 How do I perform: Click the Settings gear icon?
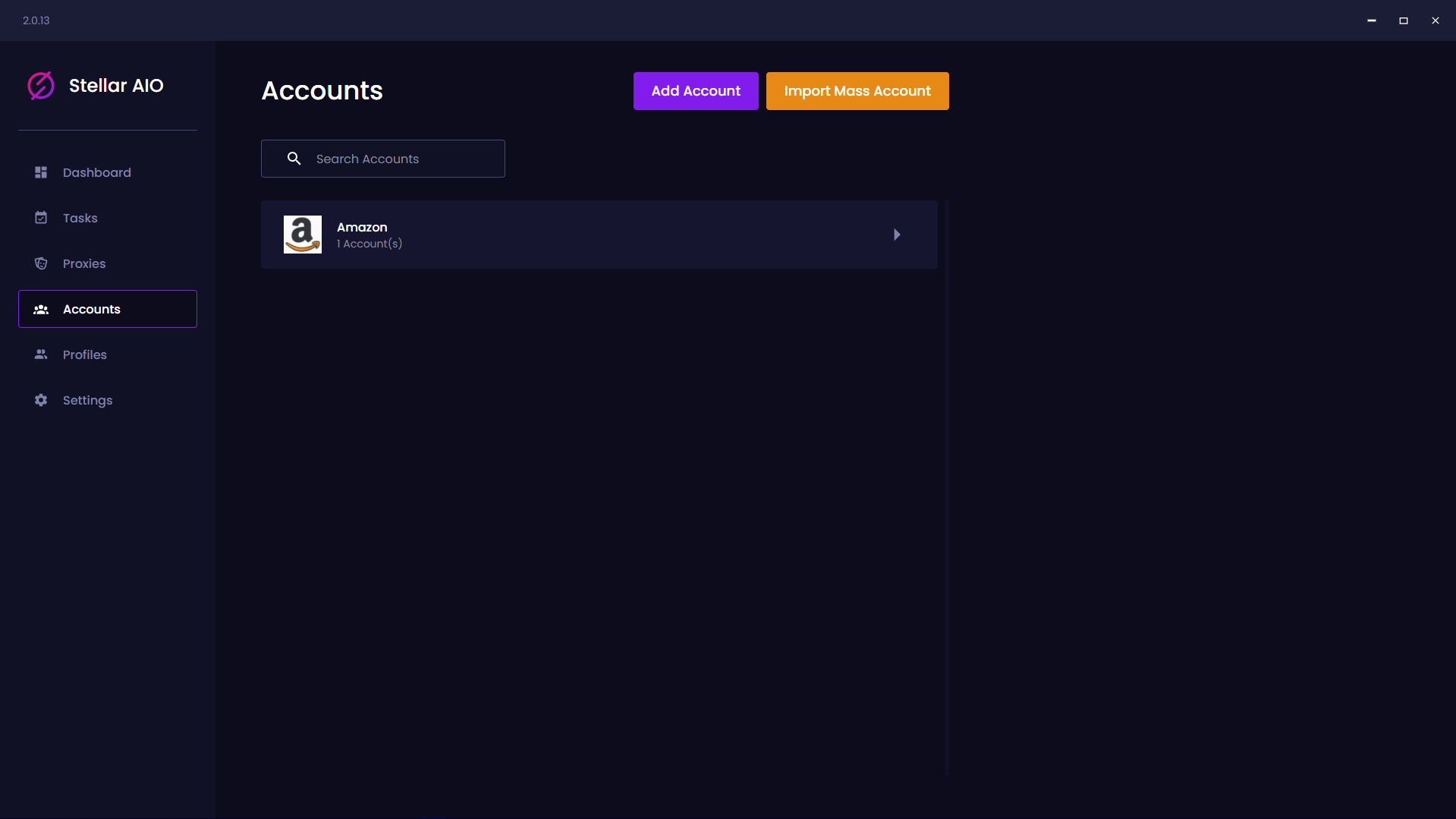(x=41, y=400)
